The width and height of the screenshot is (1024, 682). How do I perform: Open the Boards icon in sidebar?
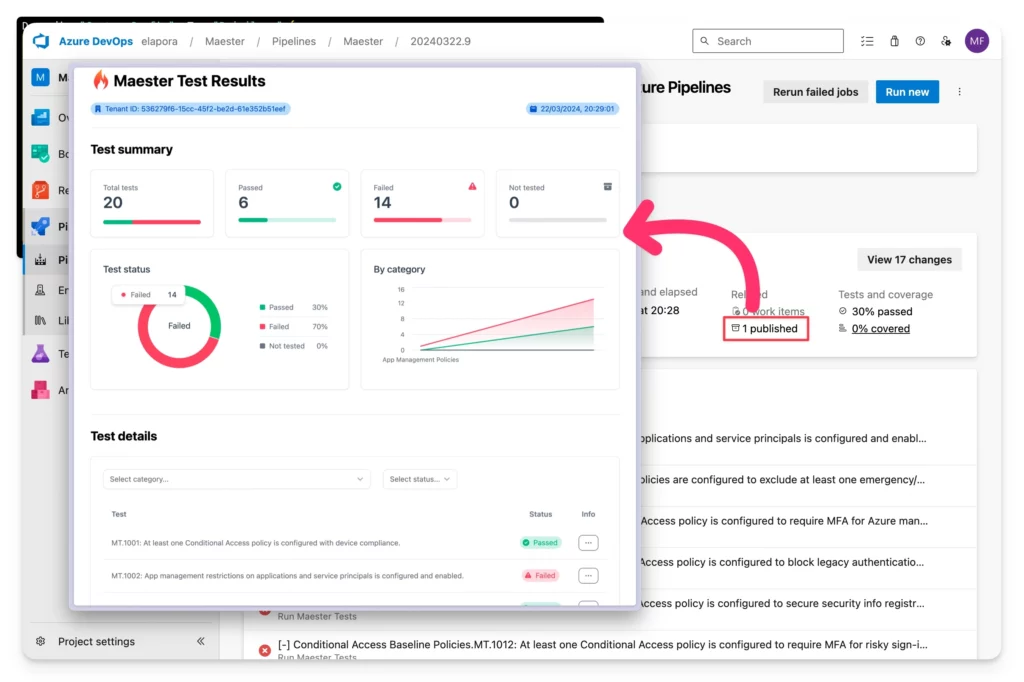[x=40, y=153]
